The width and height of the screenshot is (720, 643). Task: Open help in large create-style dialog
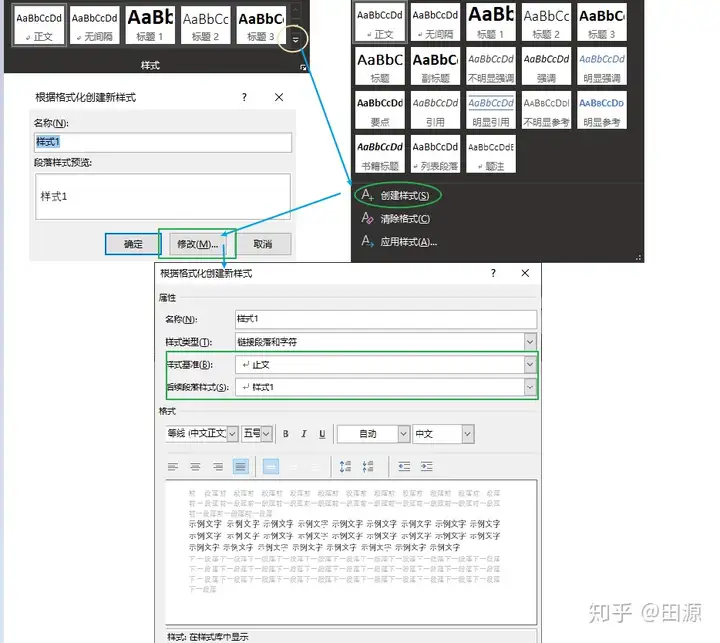[x=493, y=273]
